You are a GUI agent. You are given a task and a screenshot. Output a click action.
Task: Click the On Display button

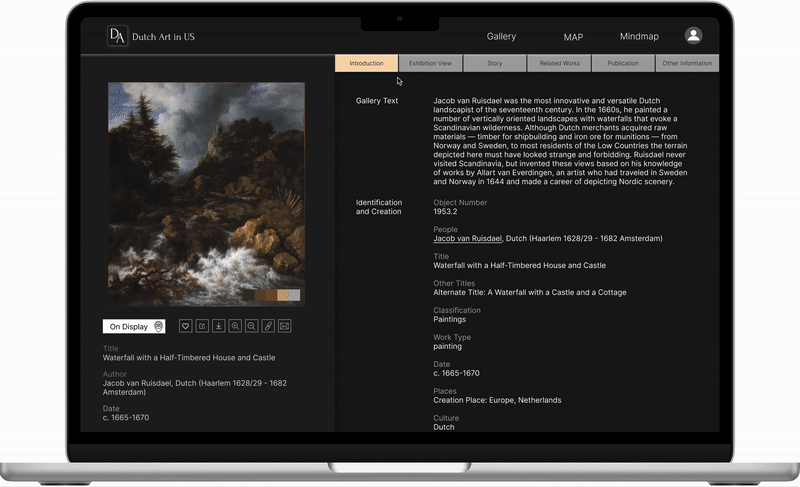[x=134, y=326]
